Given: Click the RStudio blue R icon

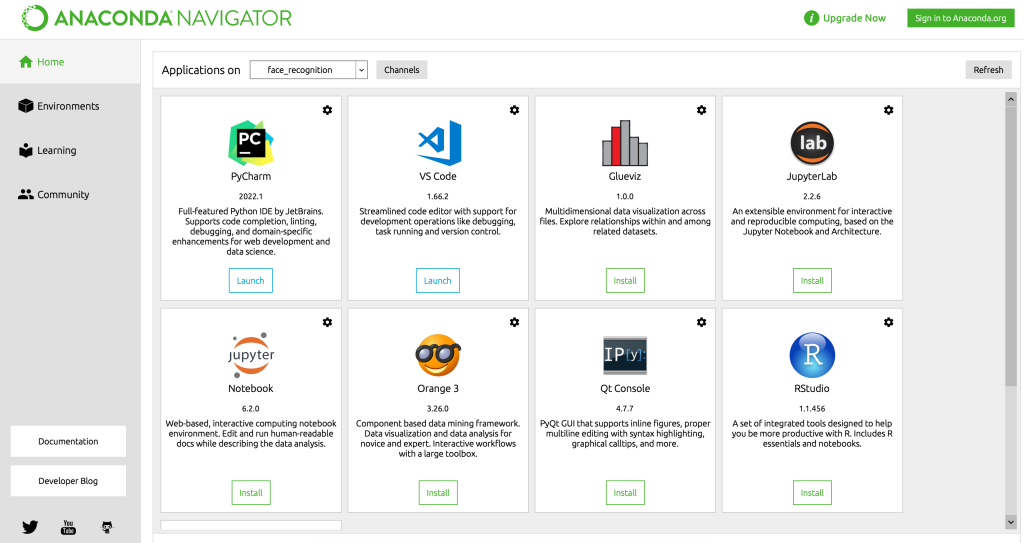Looking at the screenshot, I should click(812, 356).
